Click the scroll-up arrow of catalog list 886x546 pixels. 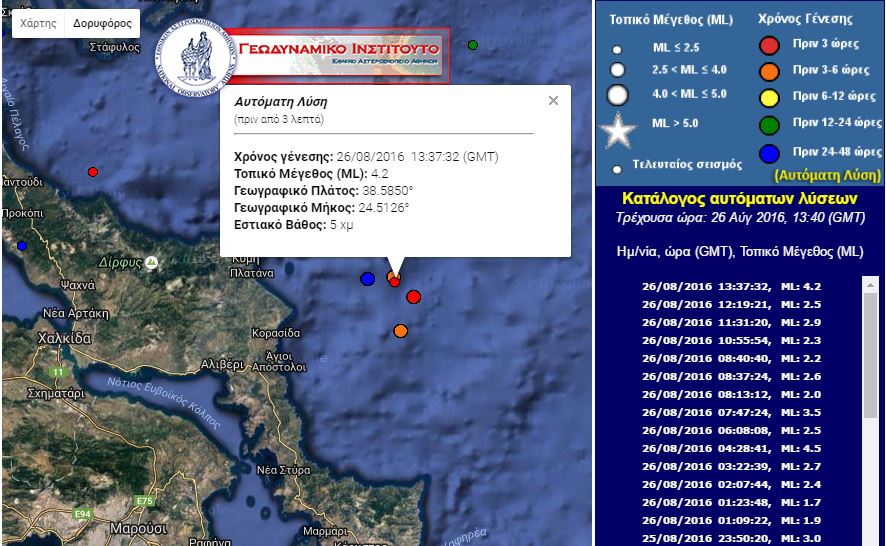(870, 284)
